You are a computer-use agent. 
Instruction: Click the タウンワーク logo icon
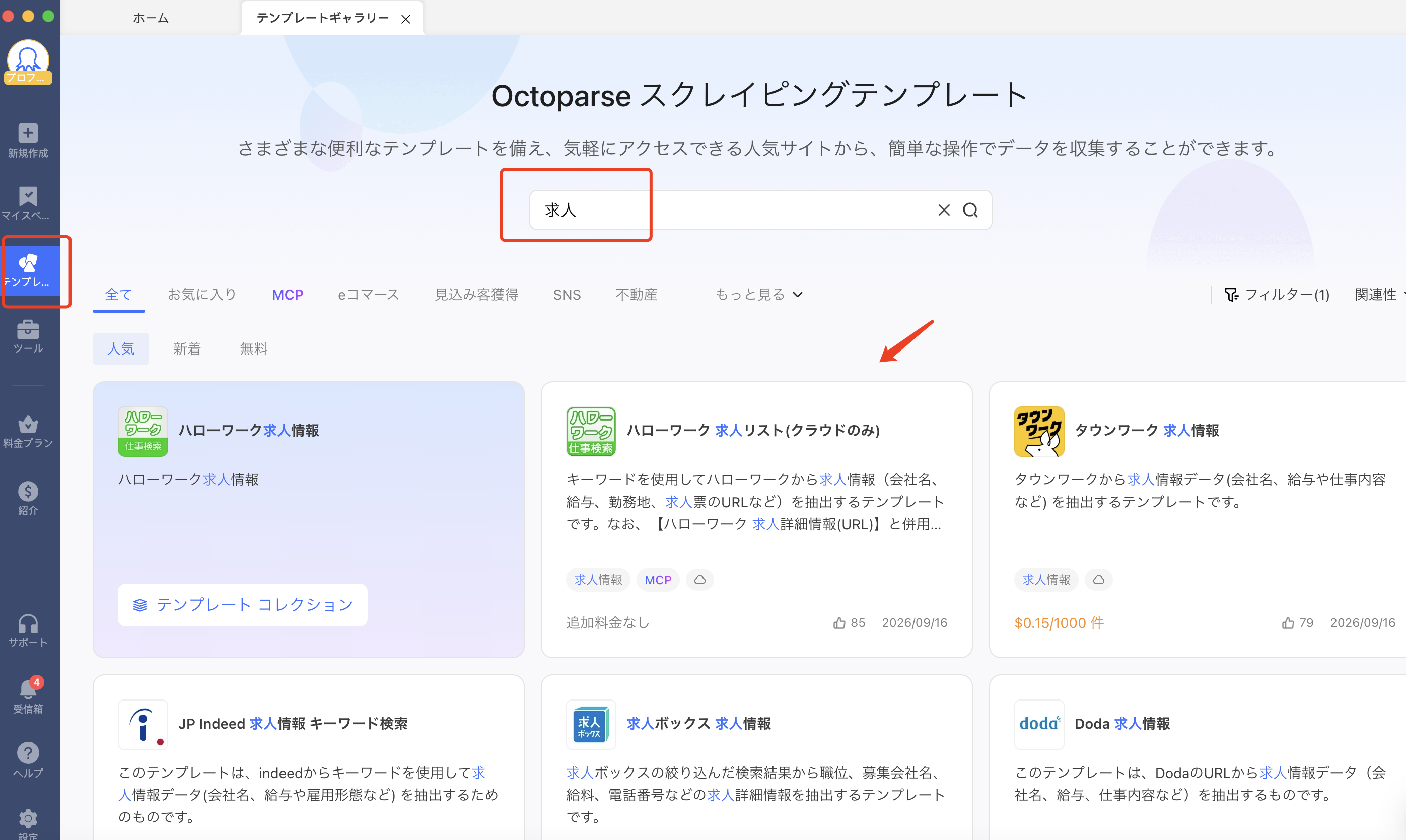[x=1039, y=431]
